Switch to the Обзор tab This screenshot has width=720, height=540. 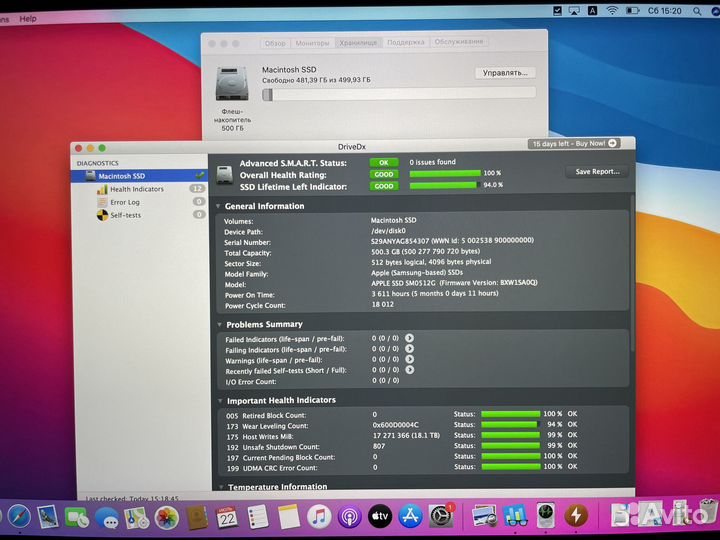click(x=275, y=43)
